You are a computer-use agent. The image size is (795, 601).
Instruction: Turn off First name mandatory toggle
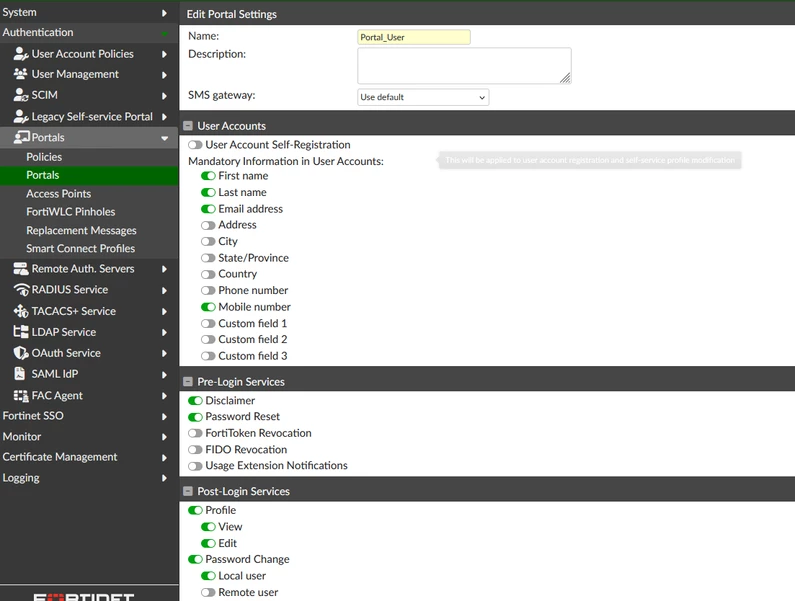(x=208, y=176)
